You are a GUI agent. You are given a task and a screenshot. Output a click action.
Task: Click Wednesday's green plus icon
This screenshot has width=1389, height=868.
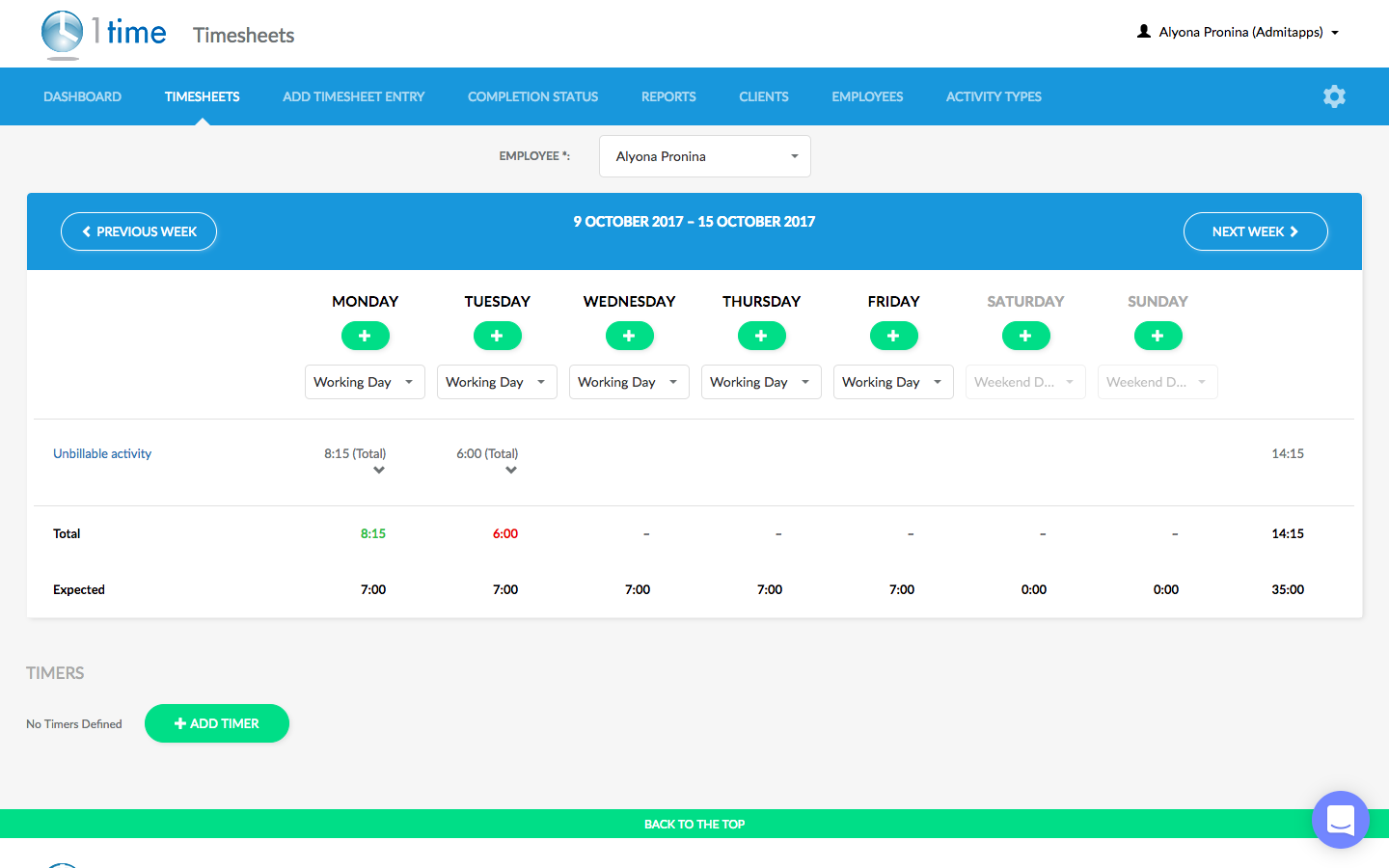point(629,336)
